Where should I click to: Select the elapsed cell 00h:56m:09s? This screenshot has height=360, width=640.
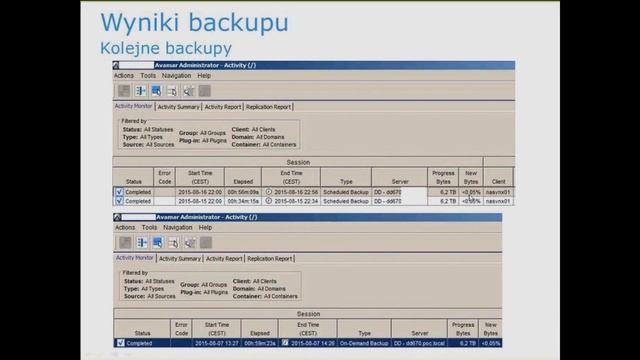pos(243,192)
